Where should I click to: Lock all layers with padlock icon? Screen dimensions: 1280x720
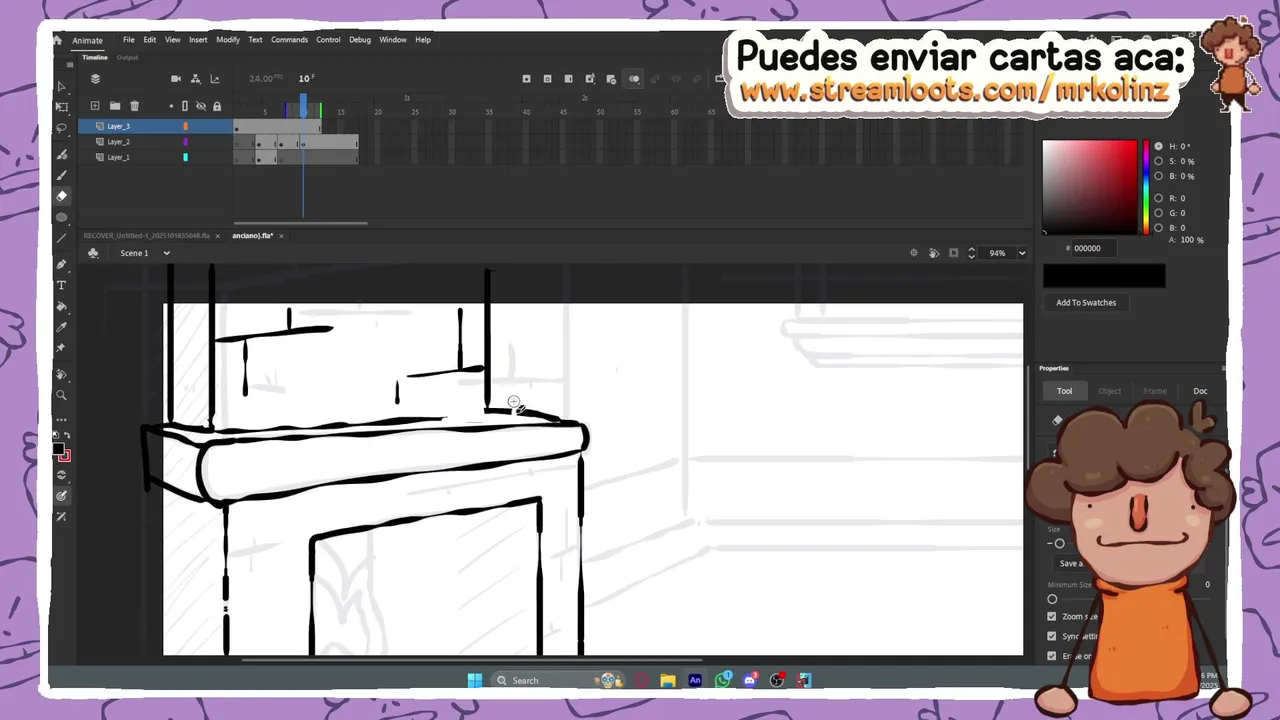(x=217, y=106)
